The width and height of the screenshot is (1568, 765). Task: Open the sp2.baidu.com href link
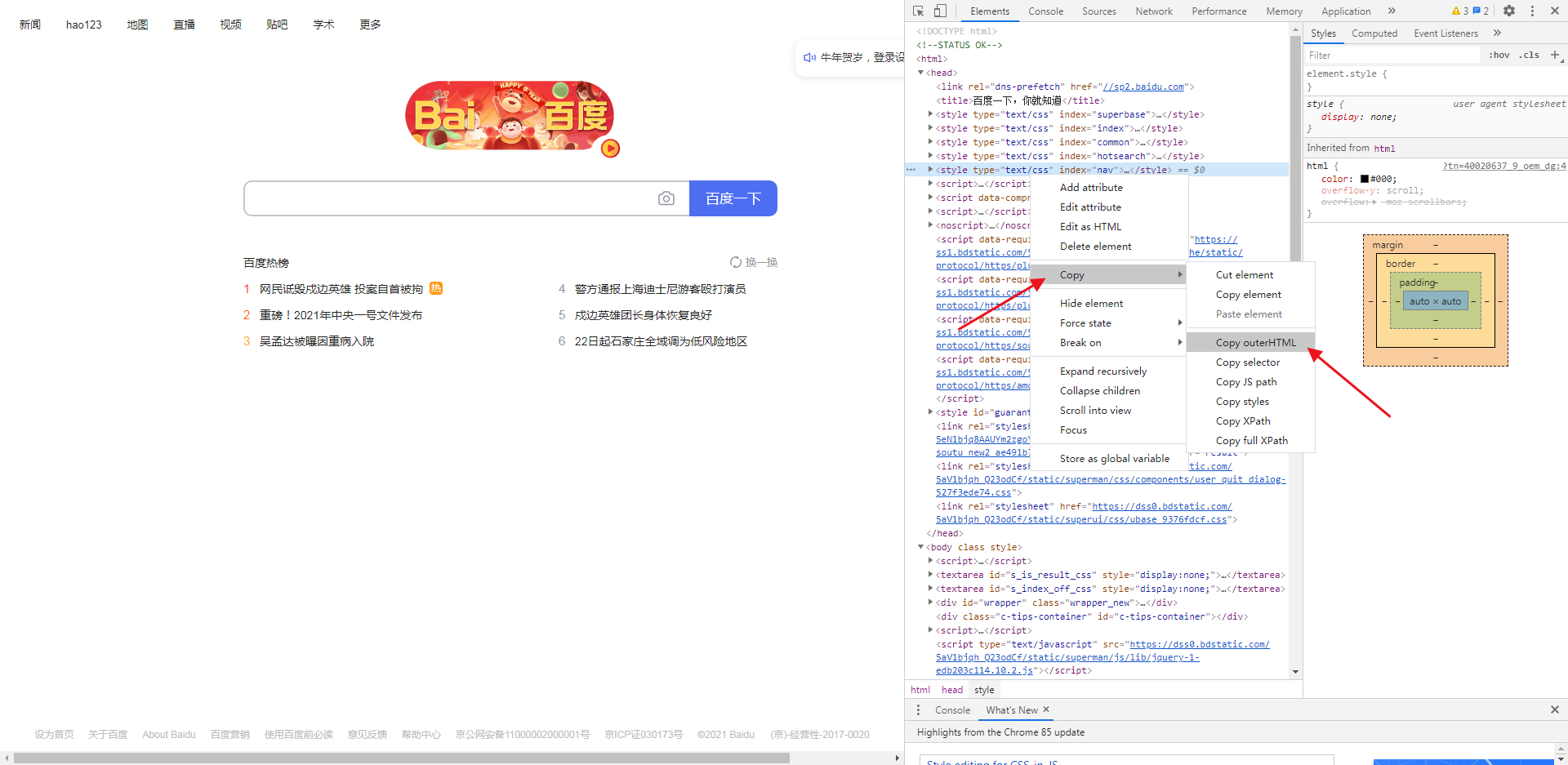1143,87
